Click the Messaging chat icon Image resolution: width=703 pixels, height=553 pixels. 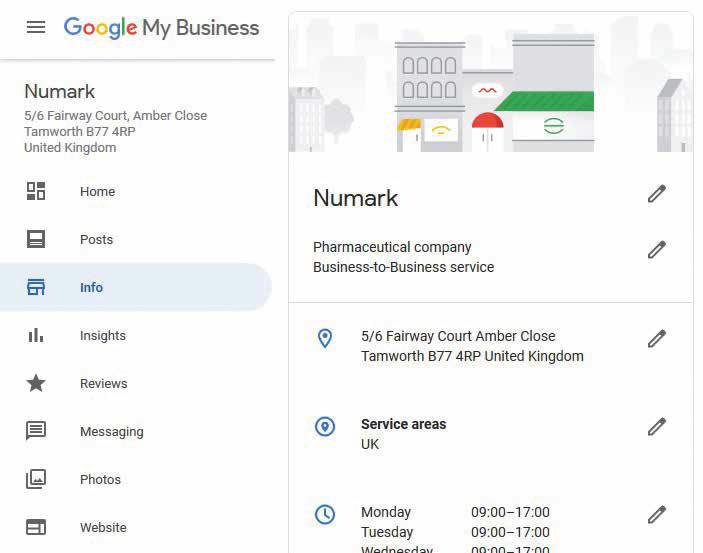coord(36,431)
